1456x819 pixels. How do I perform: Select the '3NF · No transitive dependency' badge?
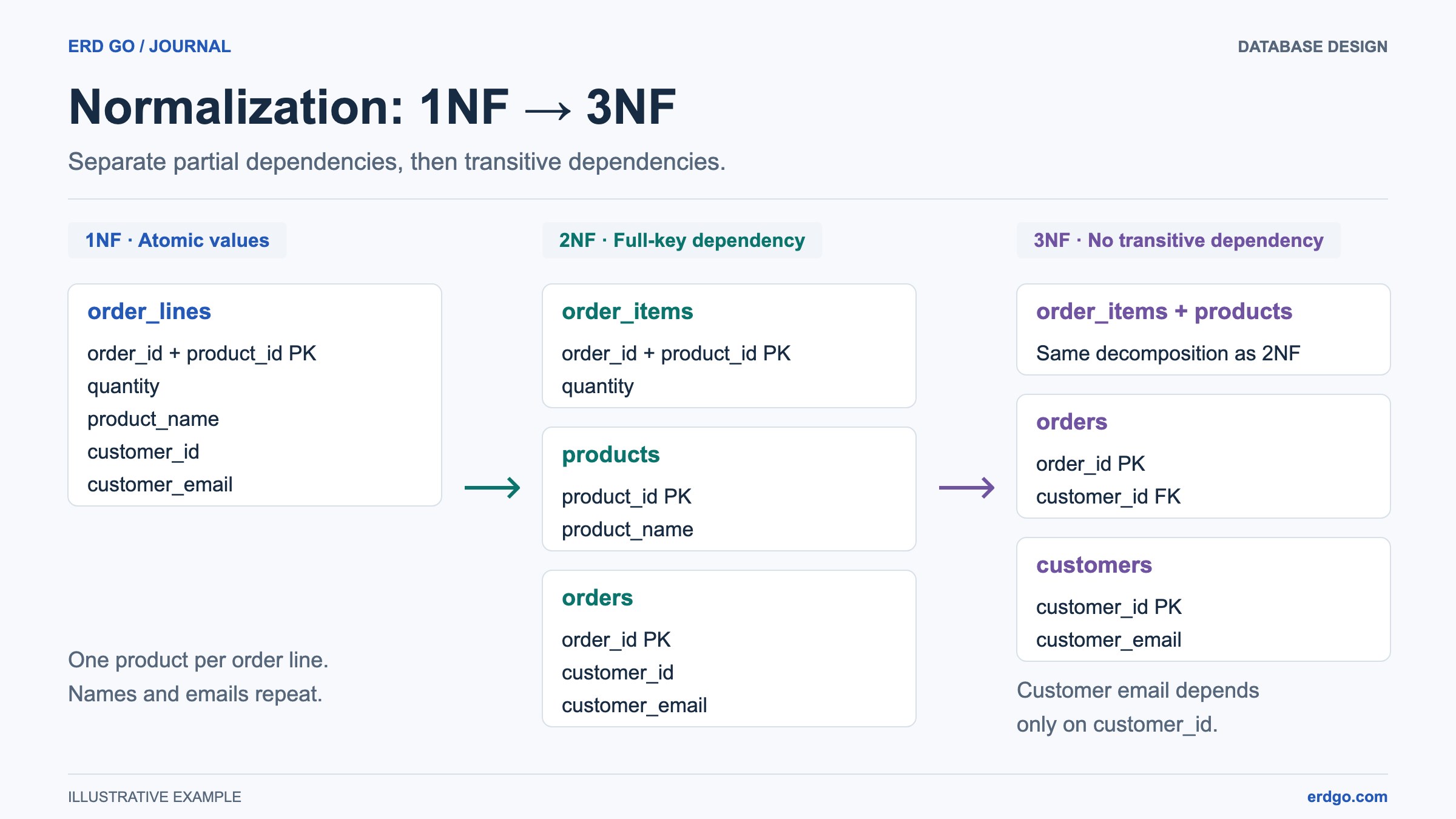(x=1179, y=240)
